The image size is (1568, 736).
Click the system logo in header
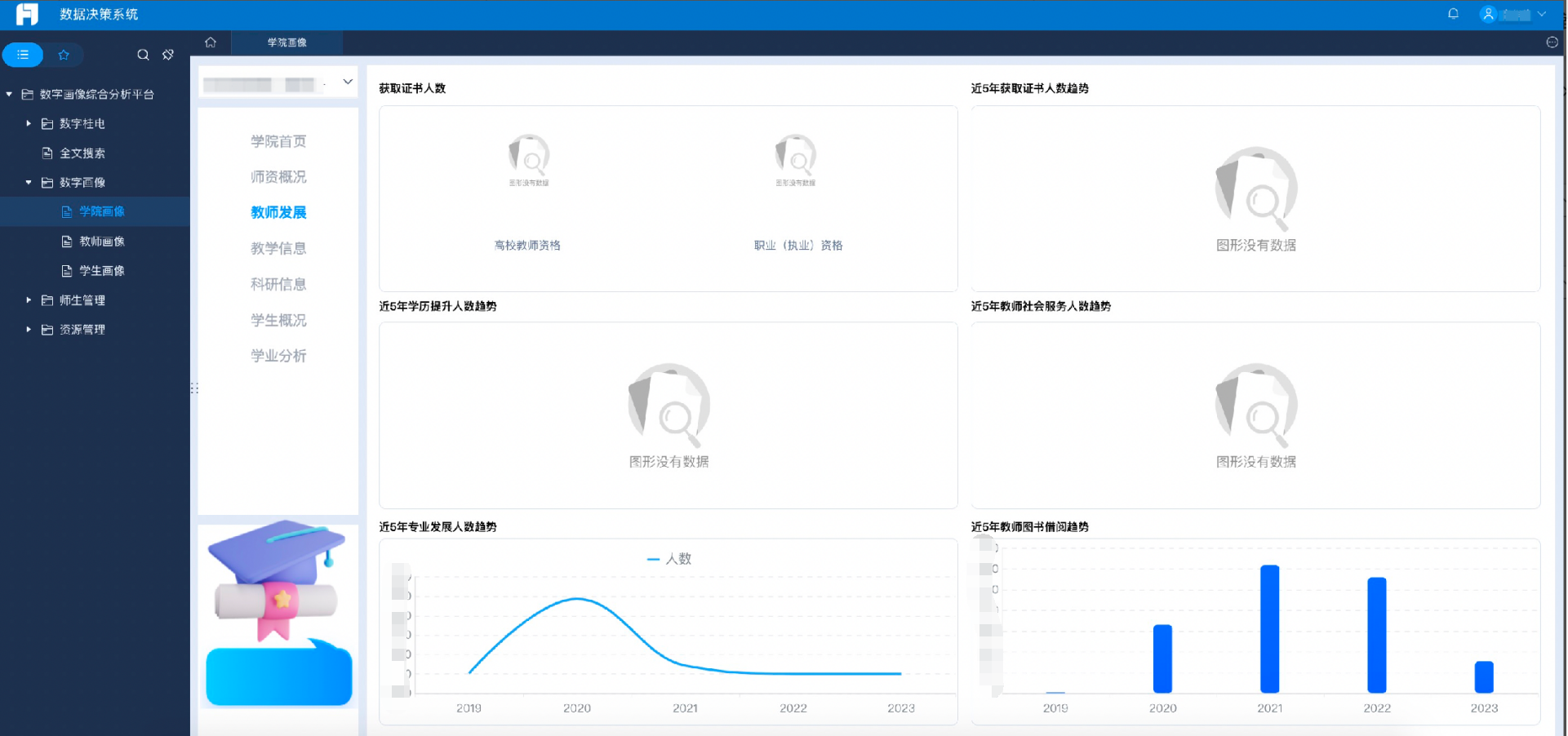[27, 14]
